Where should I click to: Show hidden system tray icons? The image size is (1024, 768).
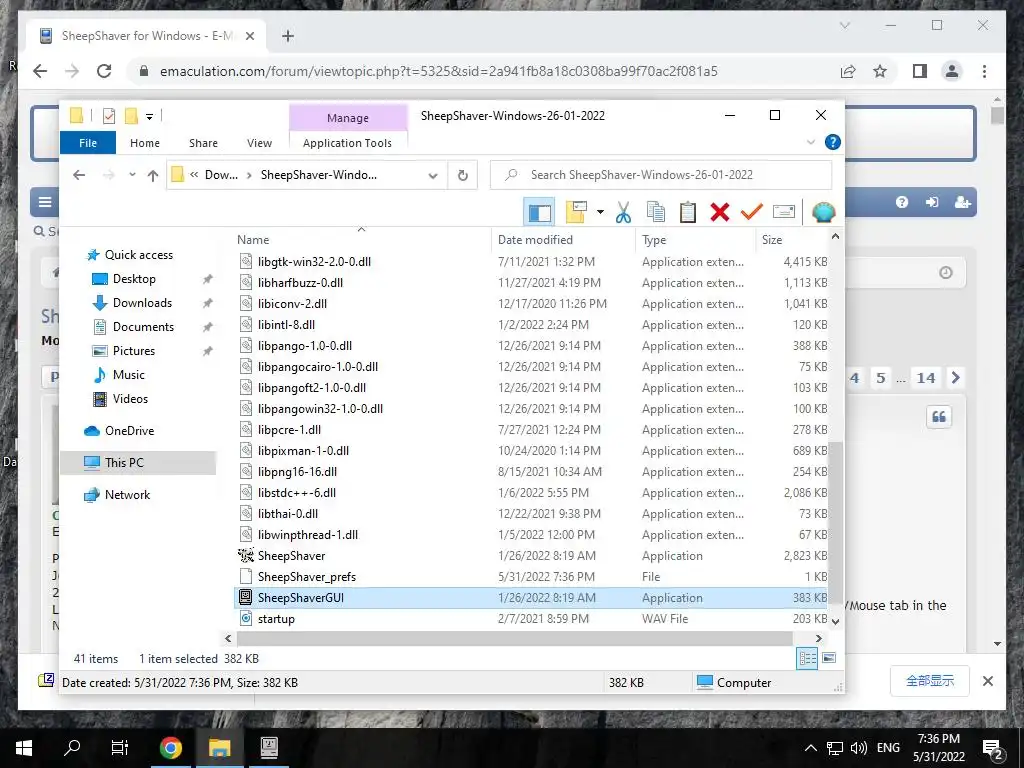[810, 748]
